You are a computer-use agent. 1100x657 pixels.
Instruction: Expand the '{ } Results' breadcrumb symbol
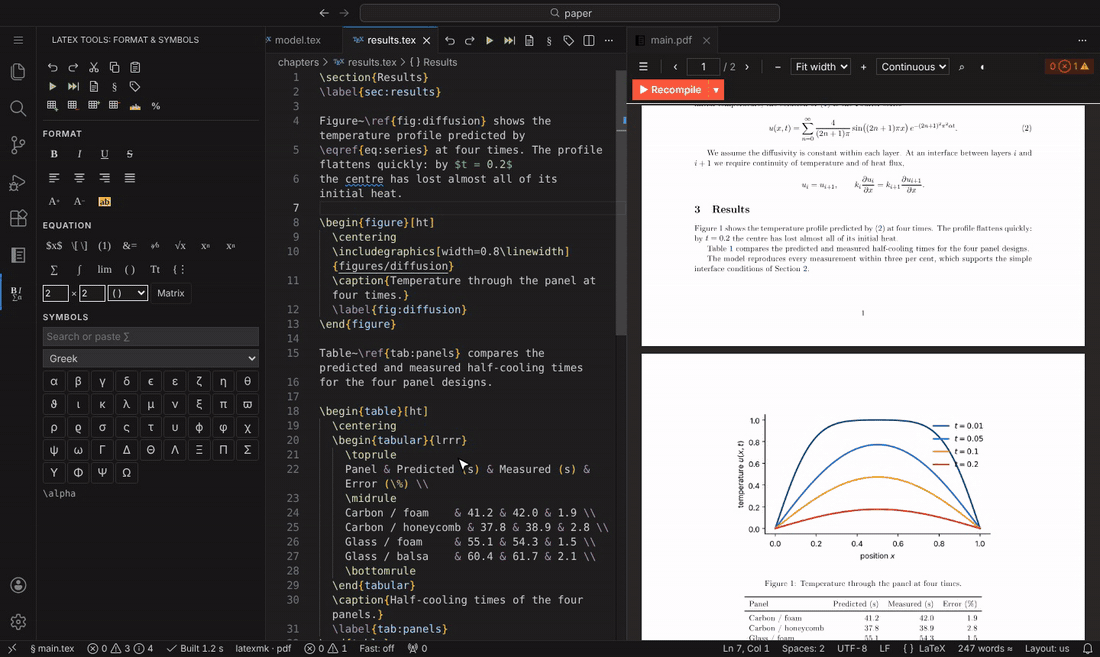tap(434, 62)
